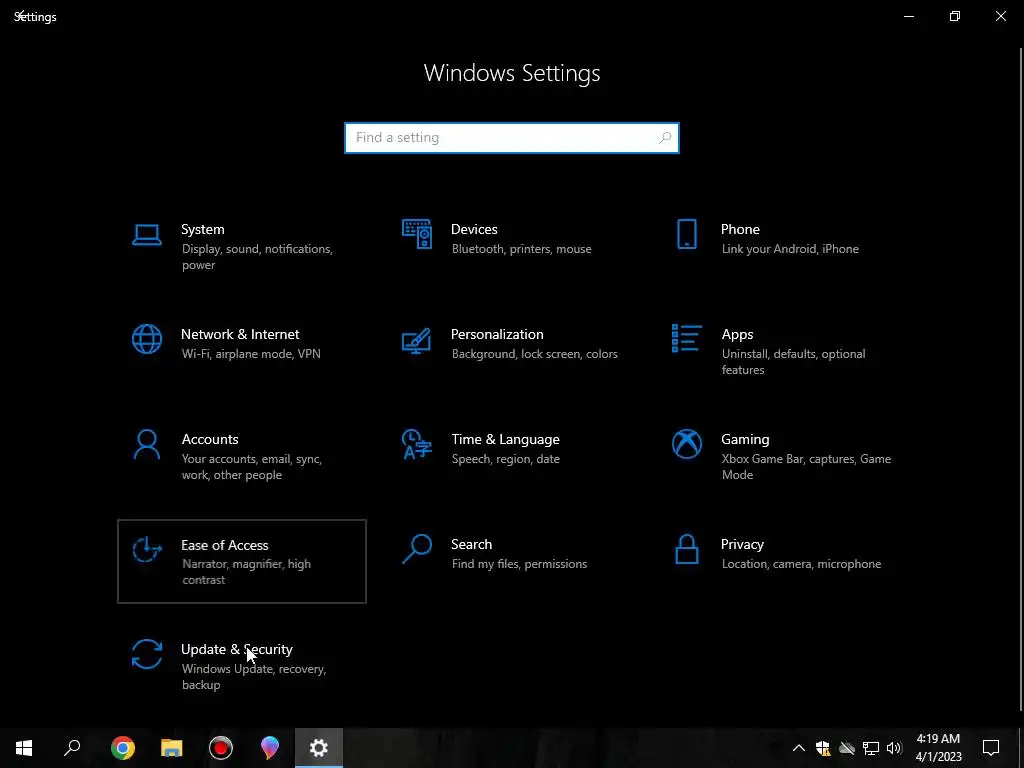
Task: Open the red record app on taskbar
Action: tap(221, 748)
